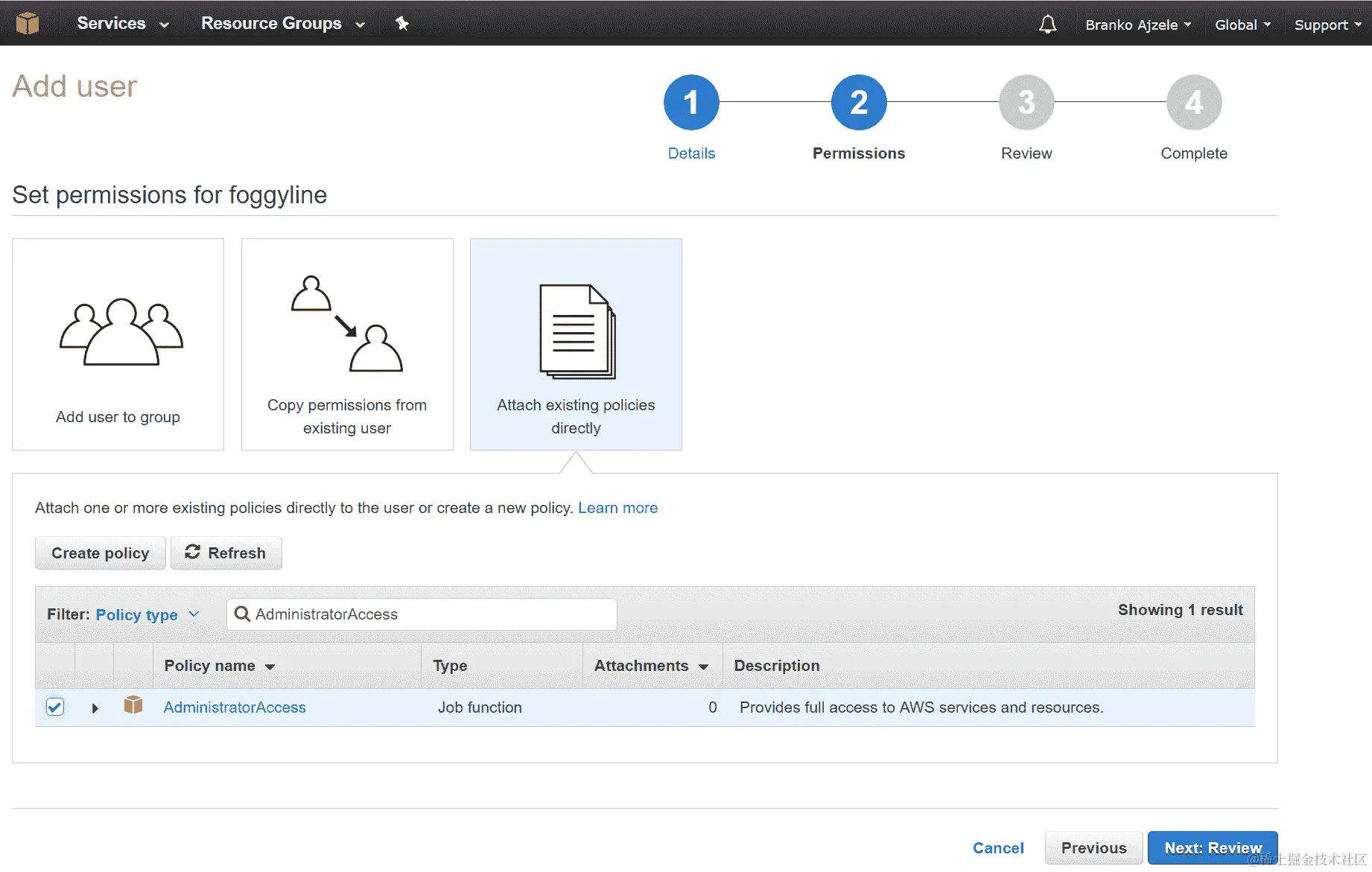Expand the AdministratorAccess row details arrow

coord(95,708)
